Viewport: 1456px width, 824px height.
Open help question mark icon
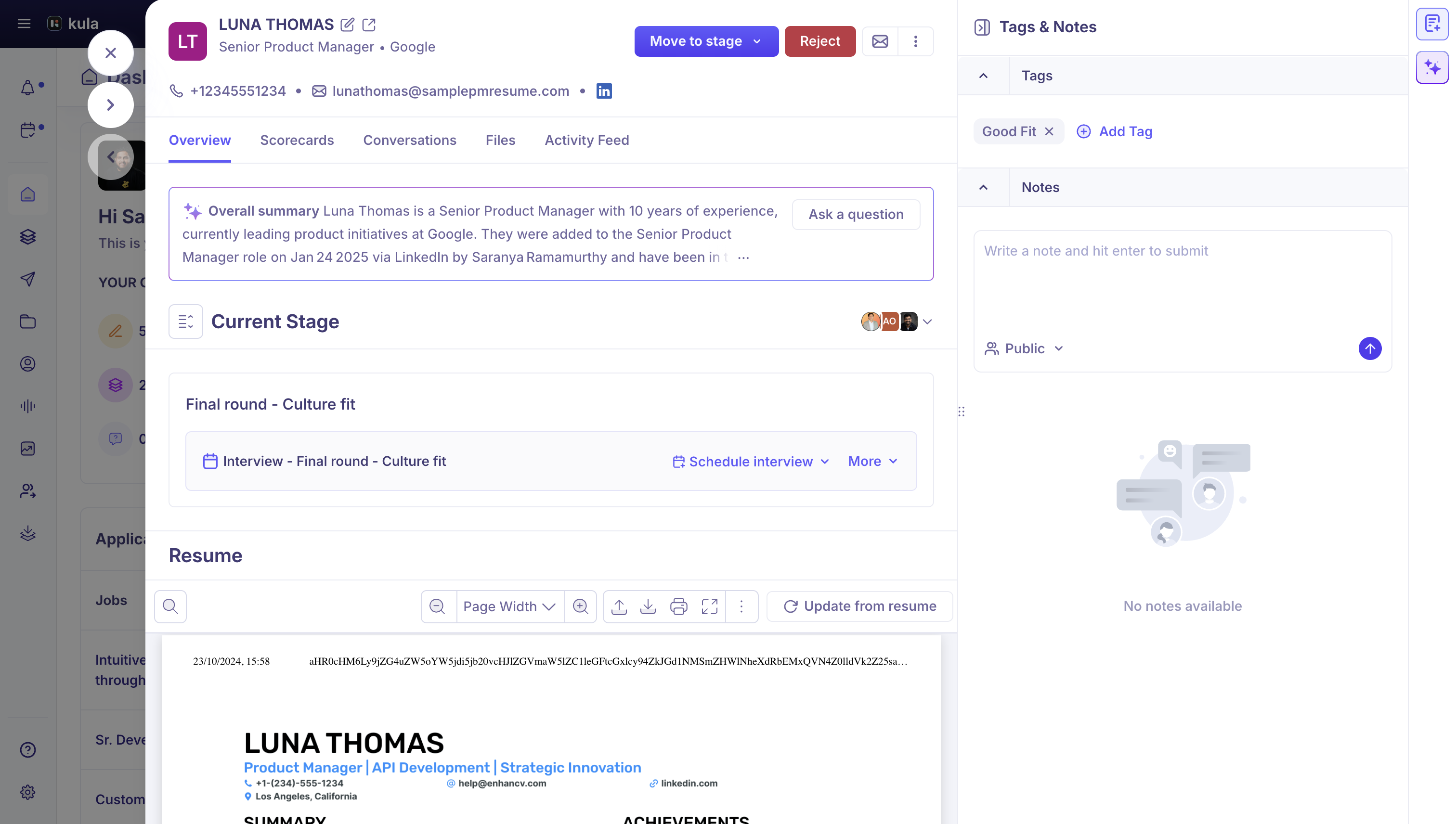coord(28,749)
